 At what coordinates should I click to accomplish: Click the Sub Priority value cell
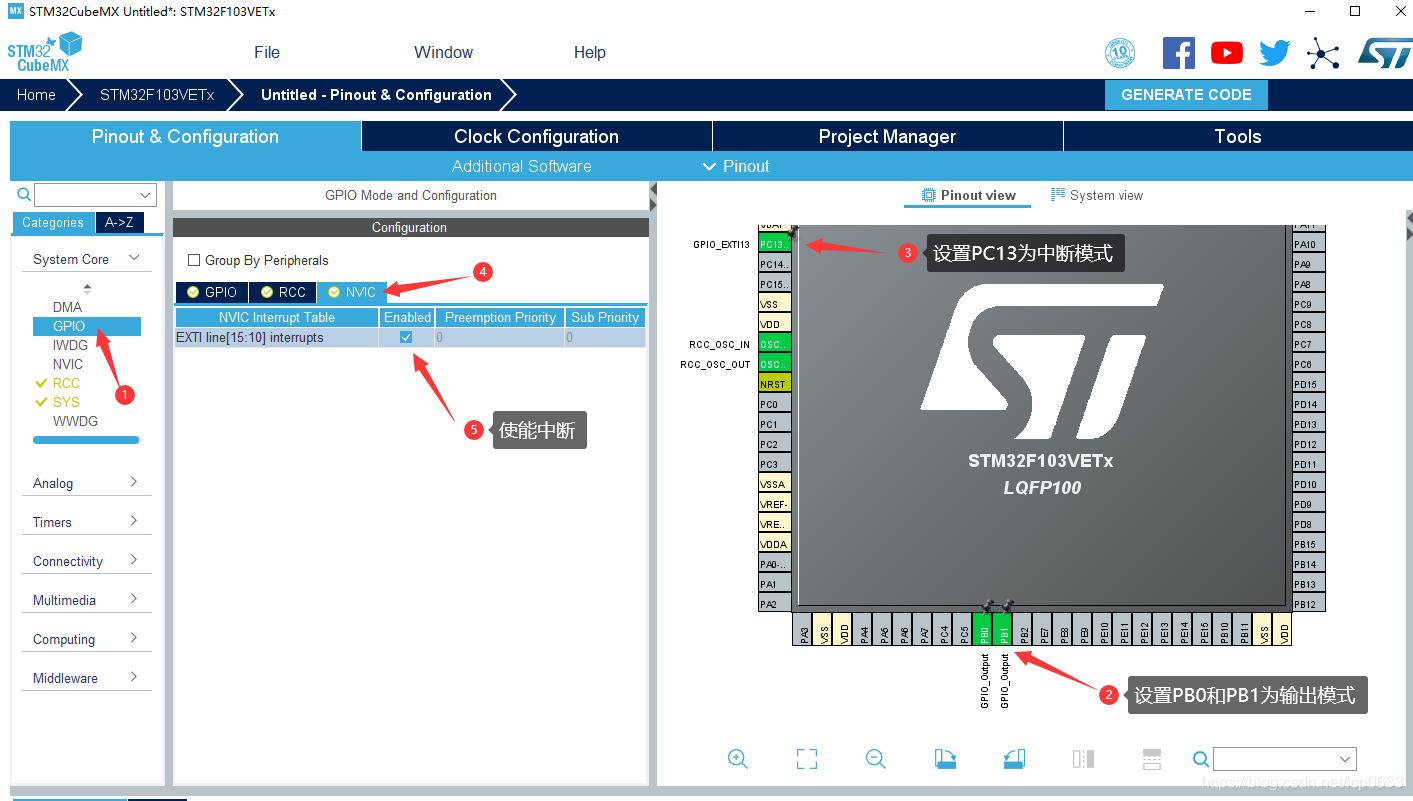(x=605, y=338)
